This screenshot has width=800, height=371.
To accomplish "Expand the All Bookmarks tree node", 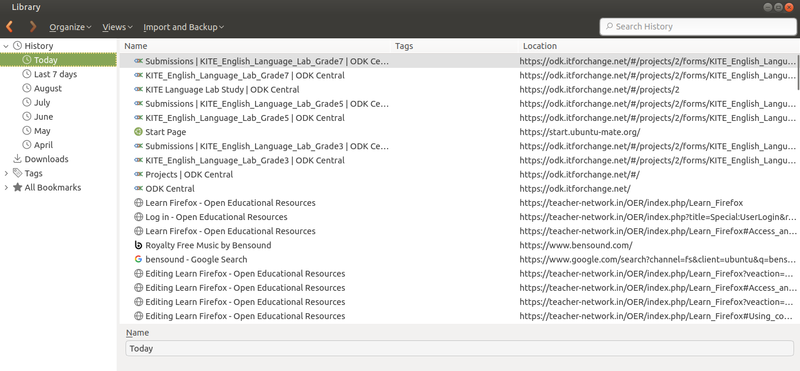I will pos(6,187).
